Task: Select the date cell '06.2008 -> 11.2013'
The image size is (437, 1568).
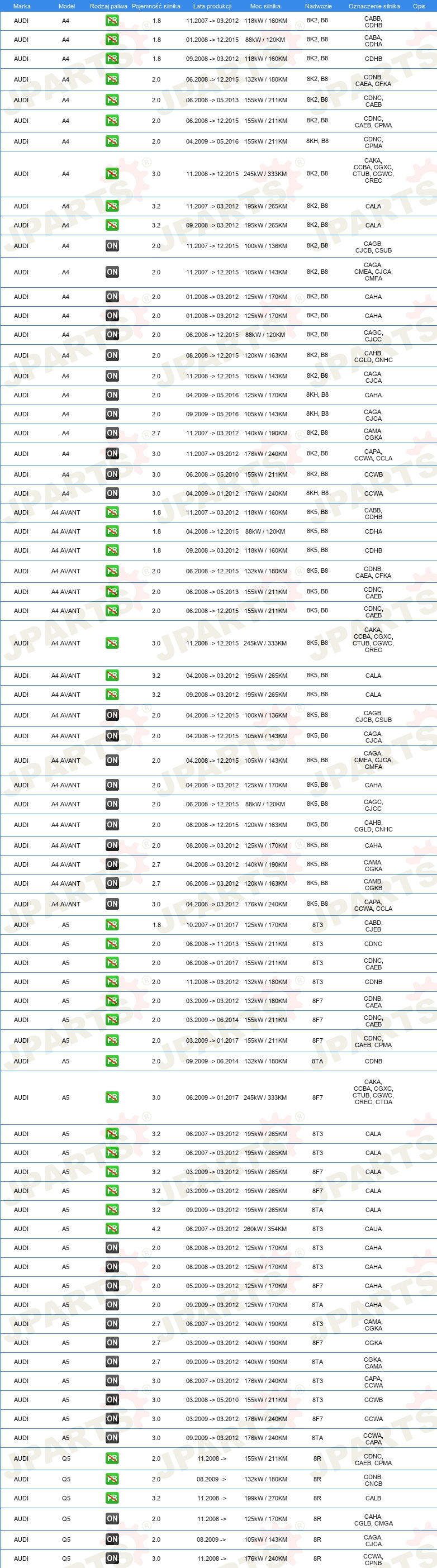Action: (x=212, y=943)
